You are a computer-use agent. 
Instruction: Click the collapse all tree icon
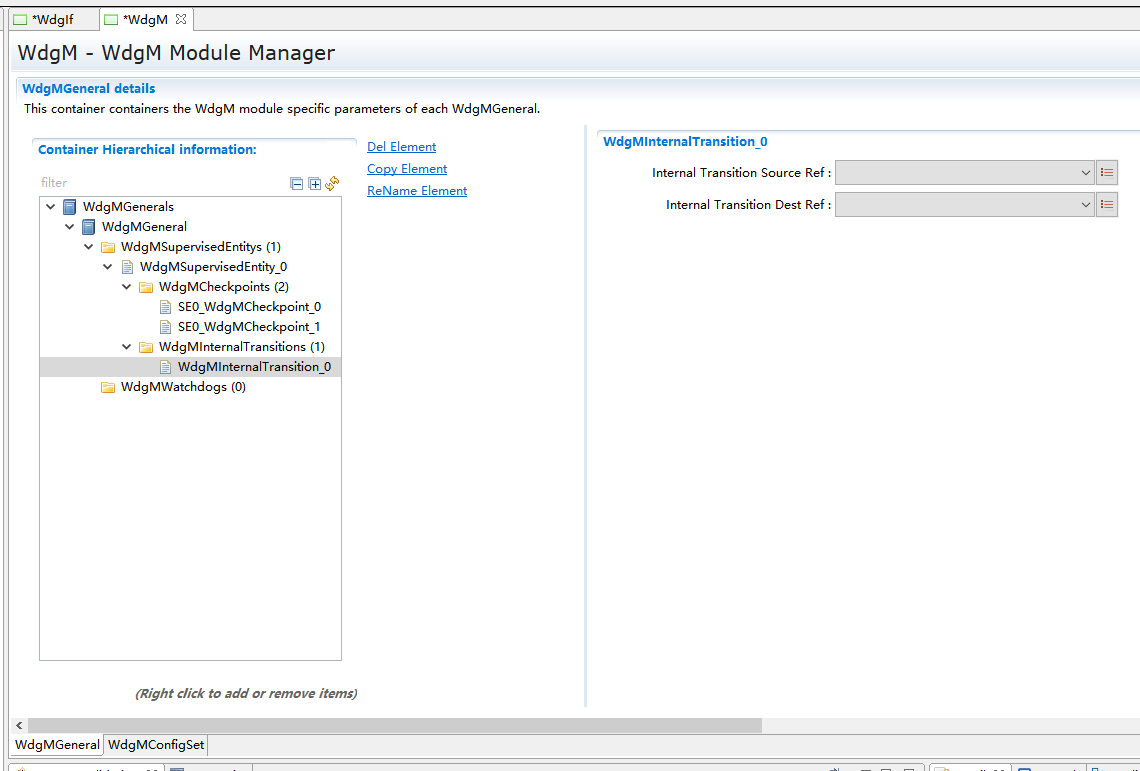tap(297, 183)
